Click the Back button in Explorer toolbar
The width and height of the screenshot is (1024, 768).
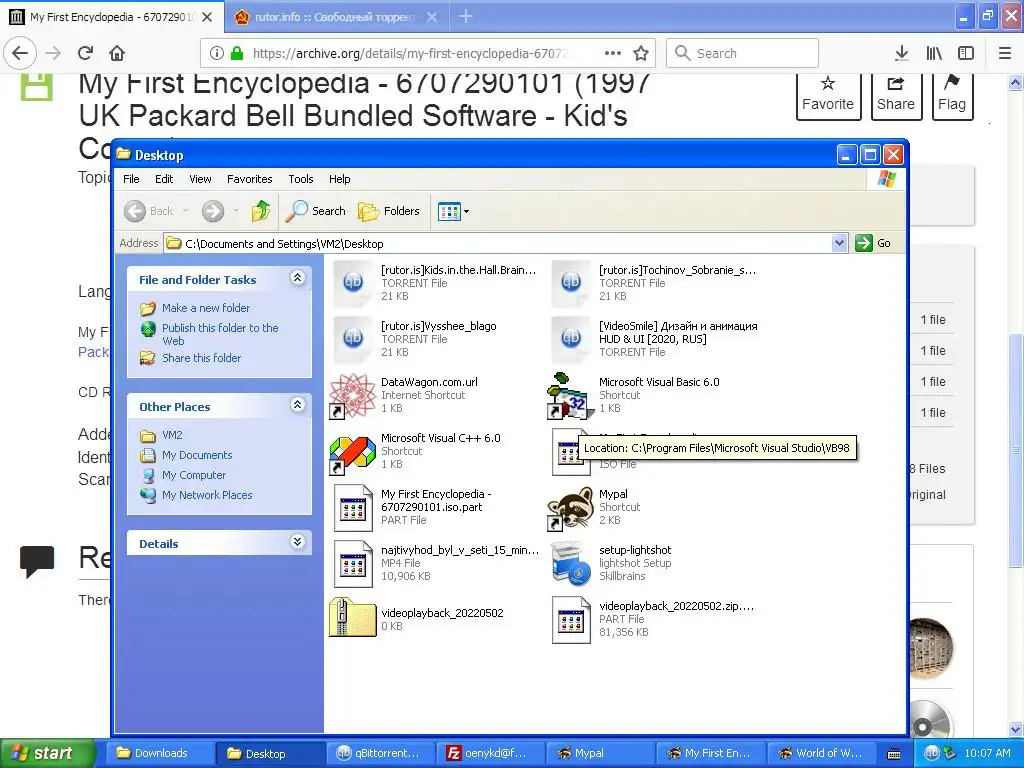point(150,211)
